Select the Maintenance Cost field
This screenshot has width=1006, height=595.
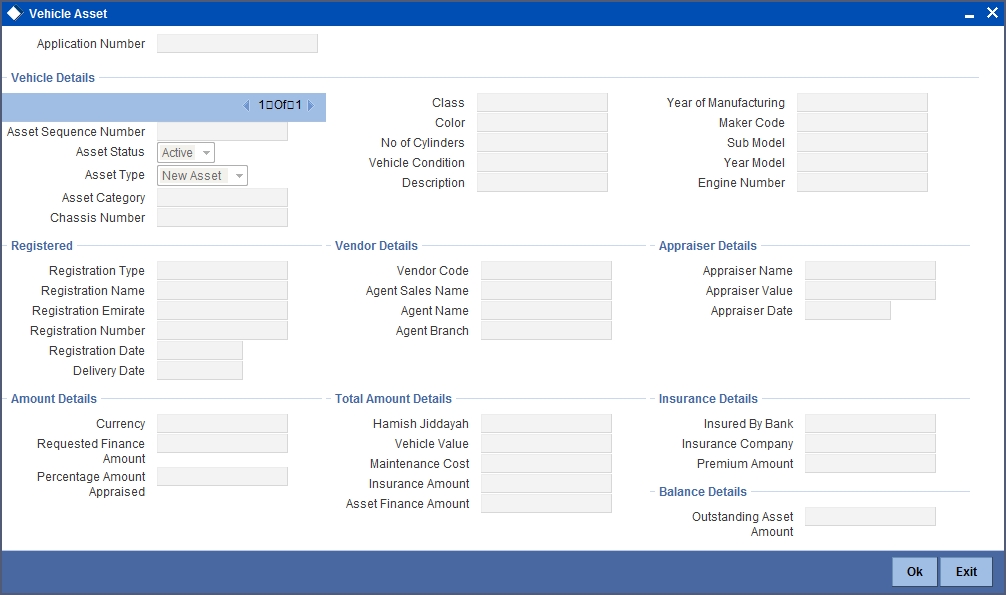[x=546, y=463]
